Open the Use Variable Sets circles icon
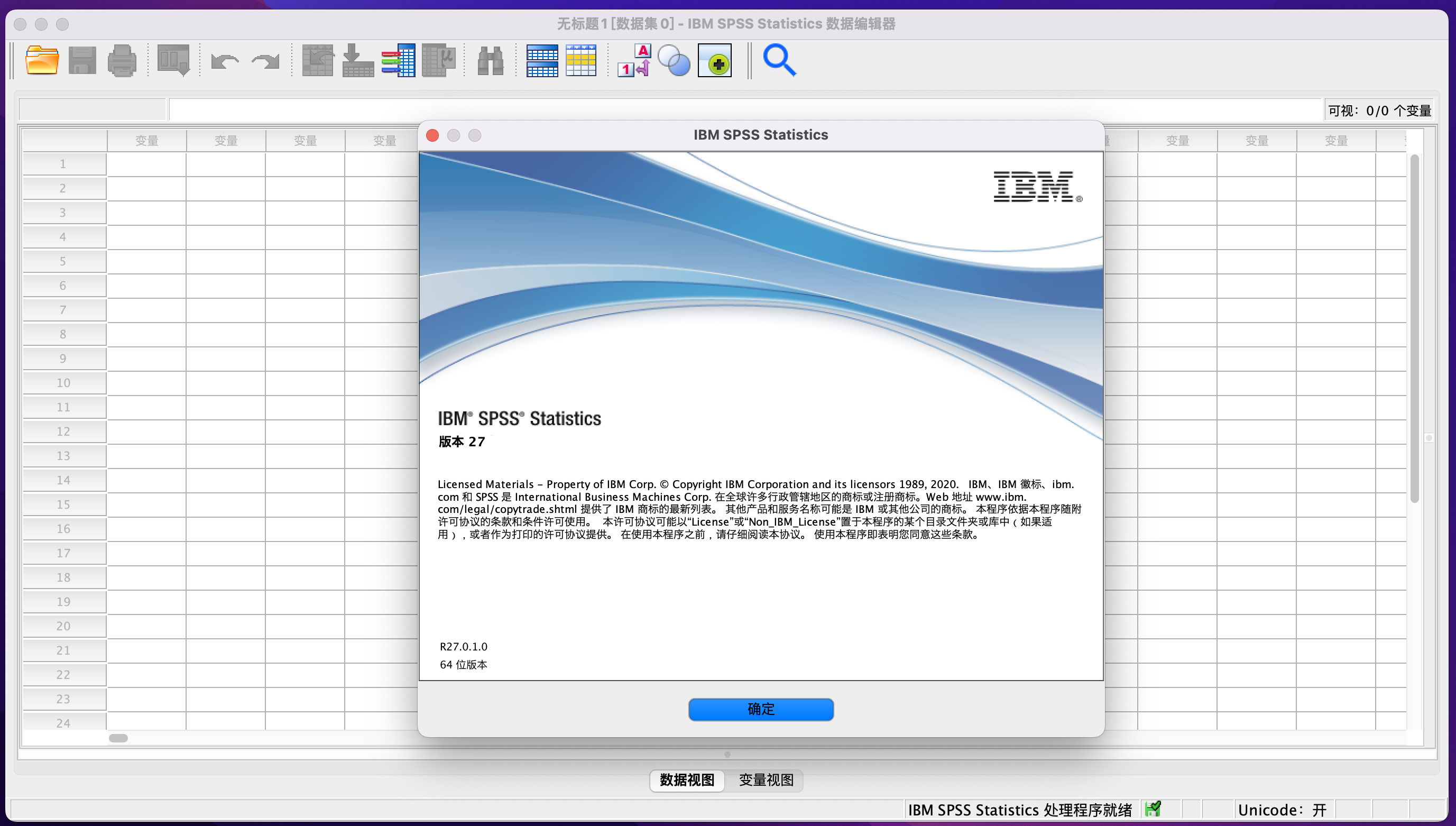The image size is (1456, 826). (674, 60)
